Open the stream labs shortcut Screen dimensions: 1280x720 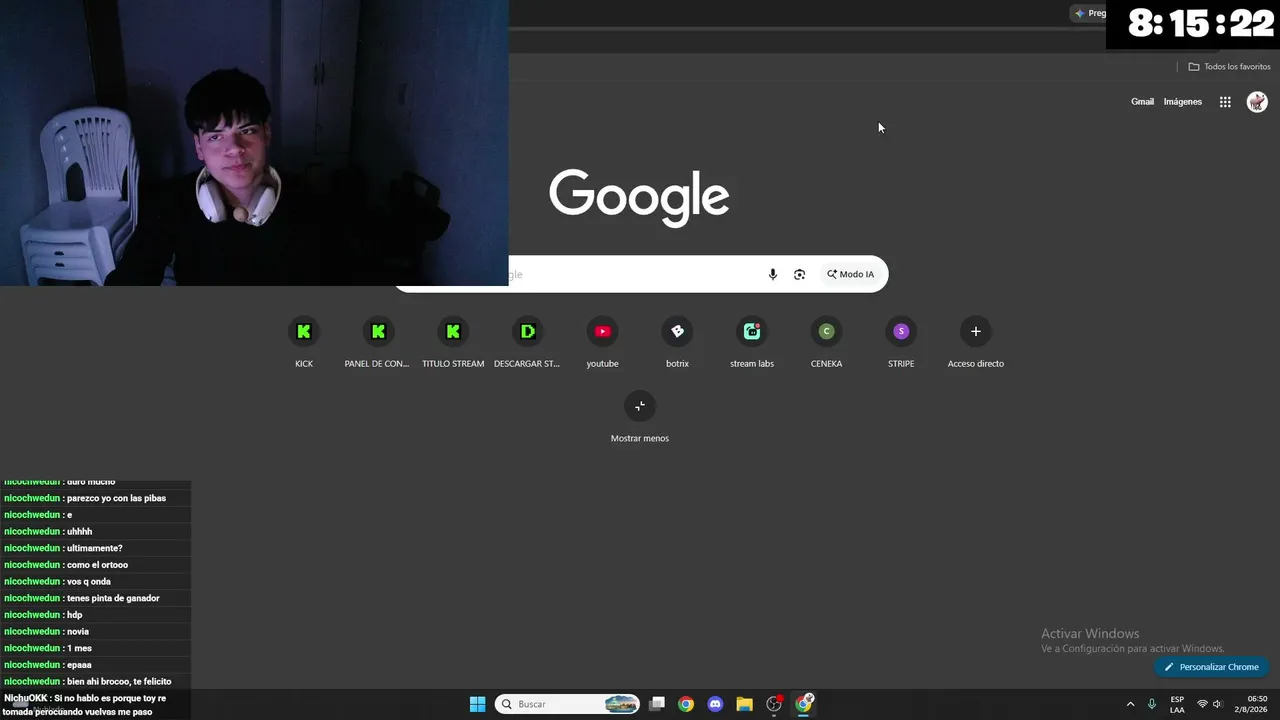[x=752, y=342]
